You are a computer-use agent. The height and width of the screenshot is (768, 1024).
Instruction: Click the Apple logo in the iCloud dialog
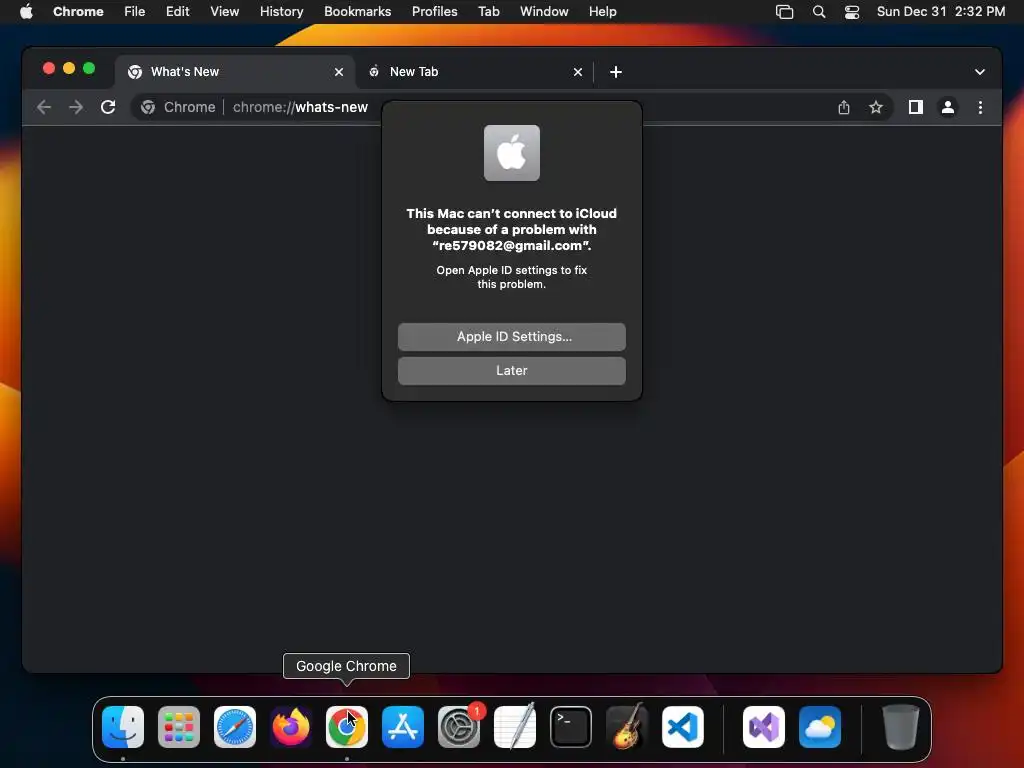coord(511,153)
